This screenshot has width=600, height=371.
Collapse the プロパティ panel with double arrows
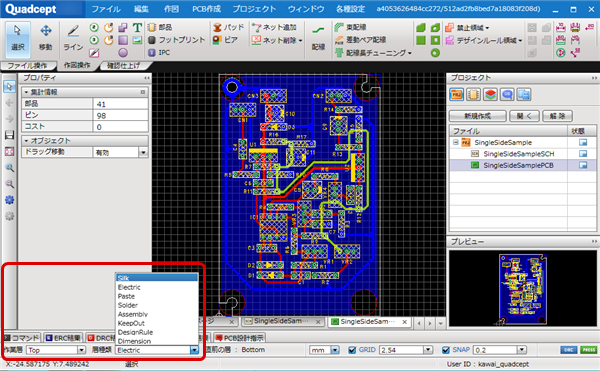pyautogui.click(x=147, y=78)
